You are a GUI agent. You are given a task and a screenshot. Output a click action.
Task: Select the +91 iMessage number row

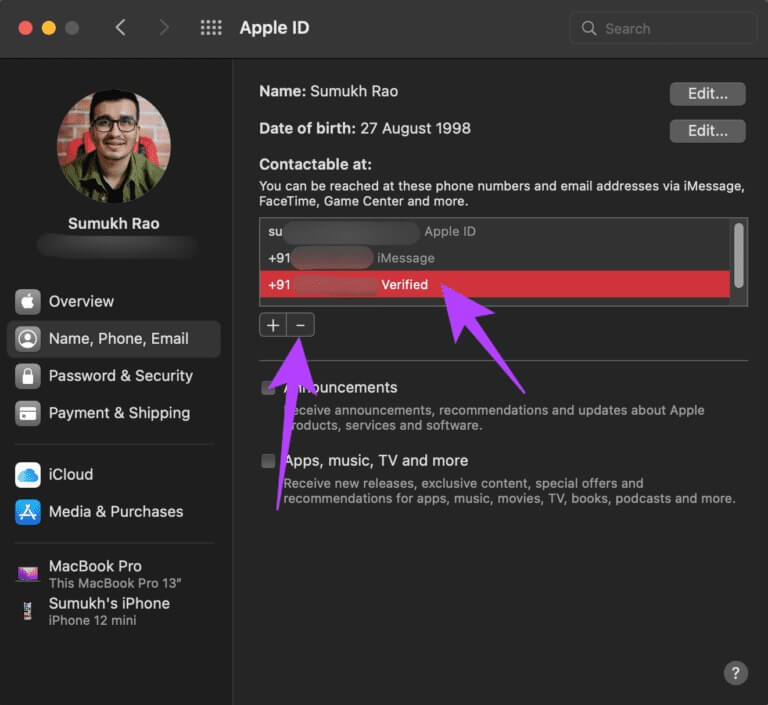495,258
